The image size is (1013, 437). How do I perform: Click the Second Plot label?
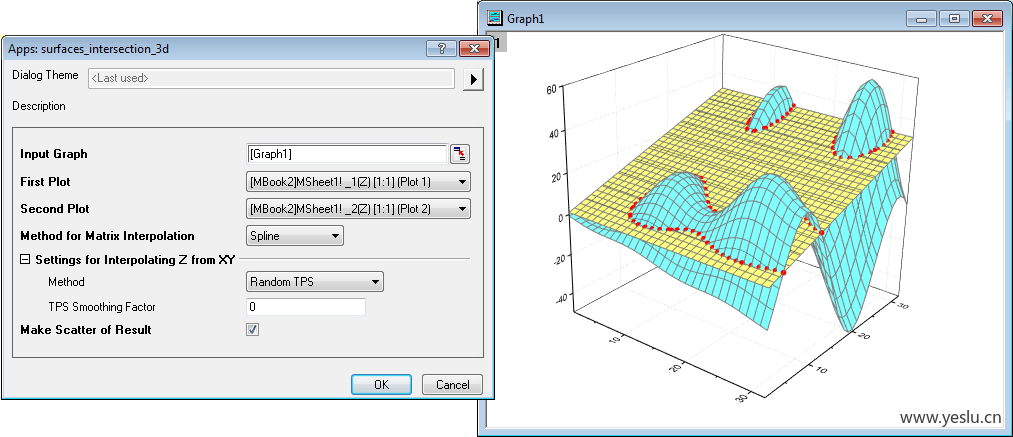coord(55,209)
